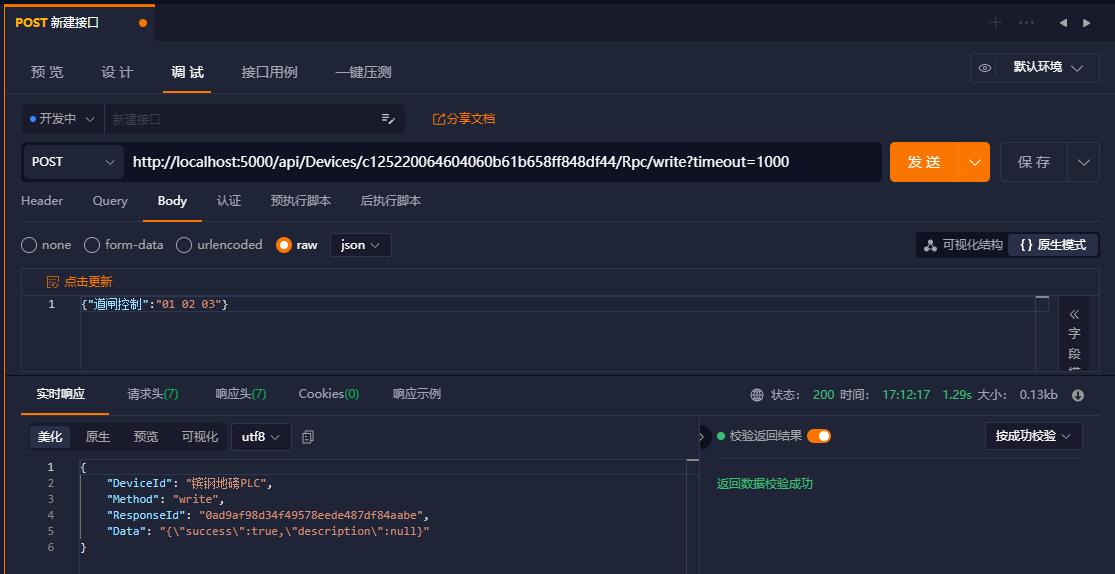Expand the validation panel arrow handle

point(703,437)
